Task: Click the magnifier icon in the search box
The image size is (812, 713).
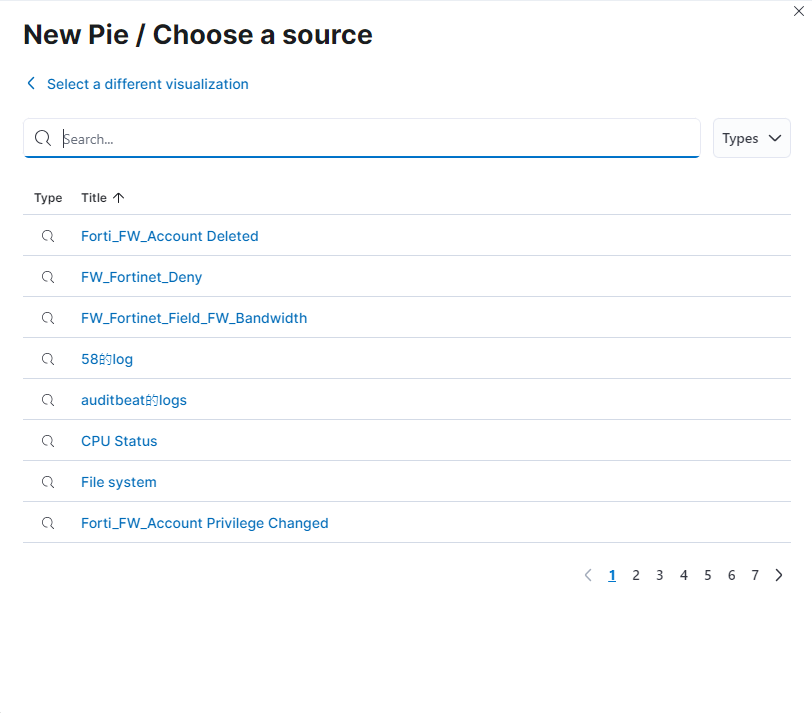Action: tap(42, 138)
